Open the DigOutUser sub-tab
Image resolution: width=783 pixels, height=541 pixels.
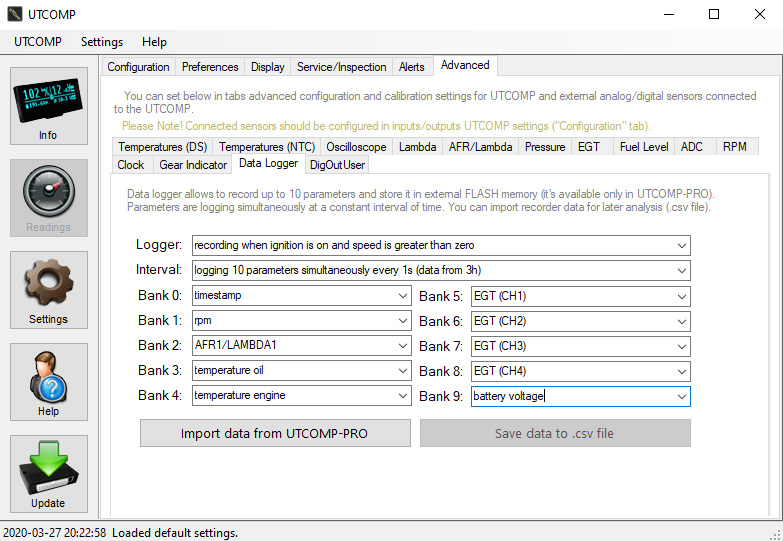tap(337, 165)
